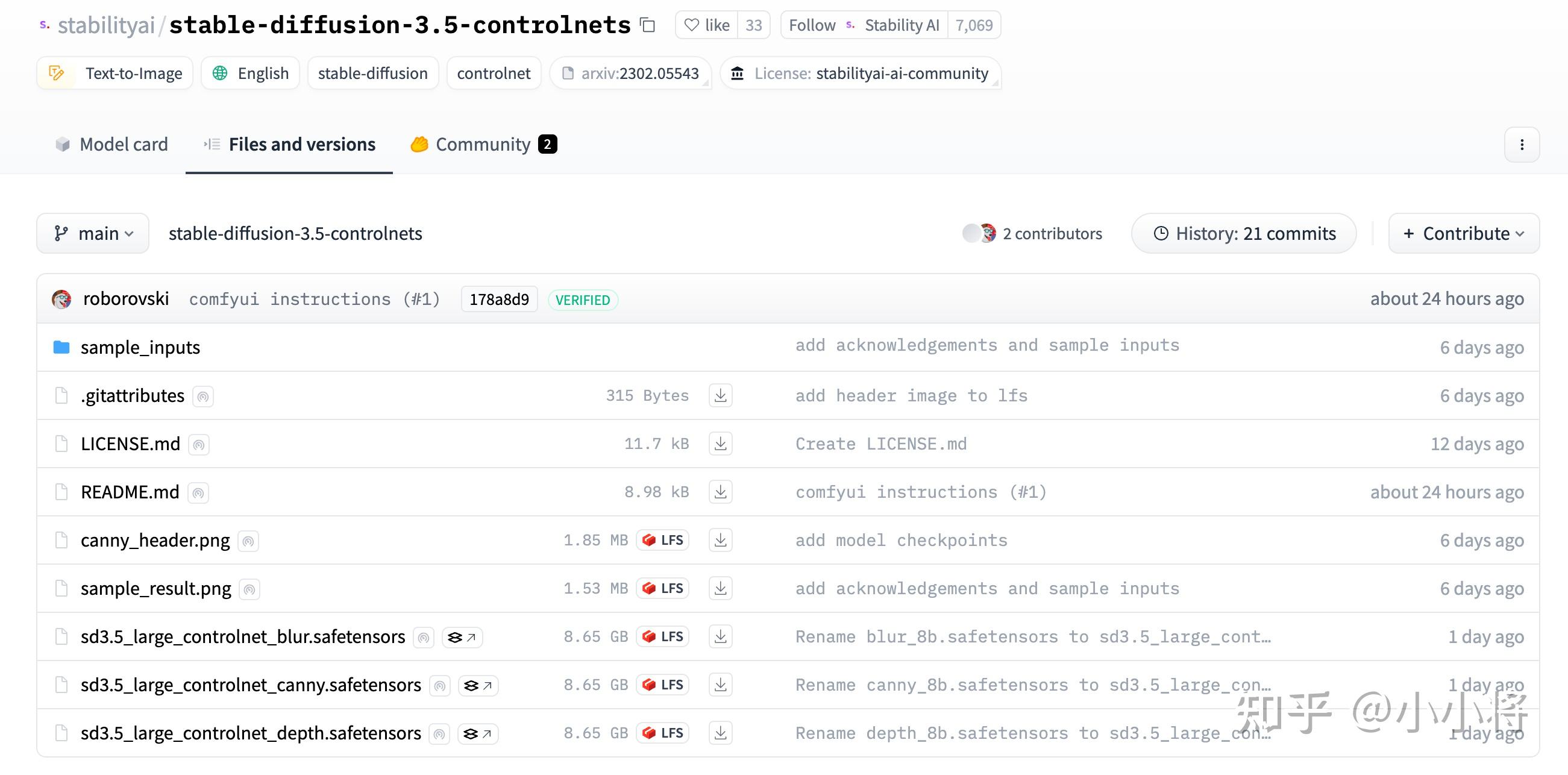1568x775 pixels.
Task: Copy model name with the copy icon
Action: point(648,25)
